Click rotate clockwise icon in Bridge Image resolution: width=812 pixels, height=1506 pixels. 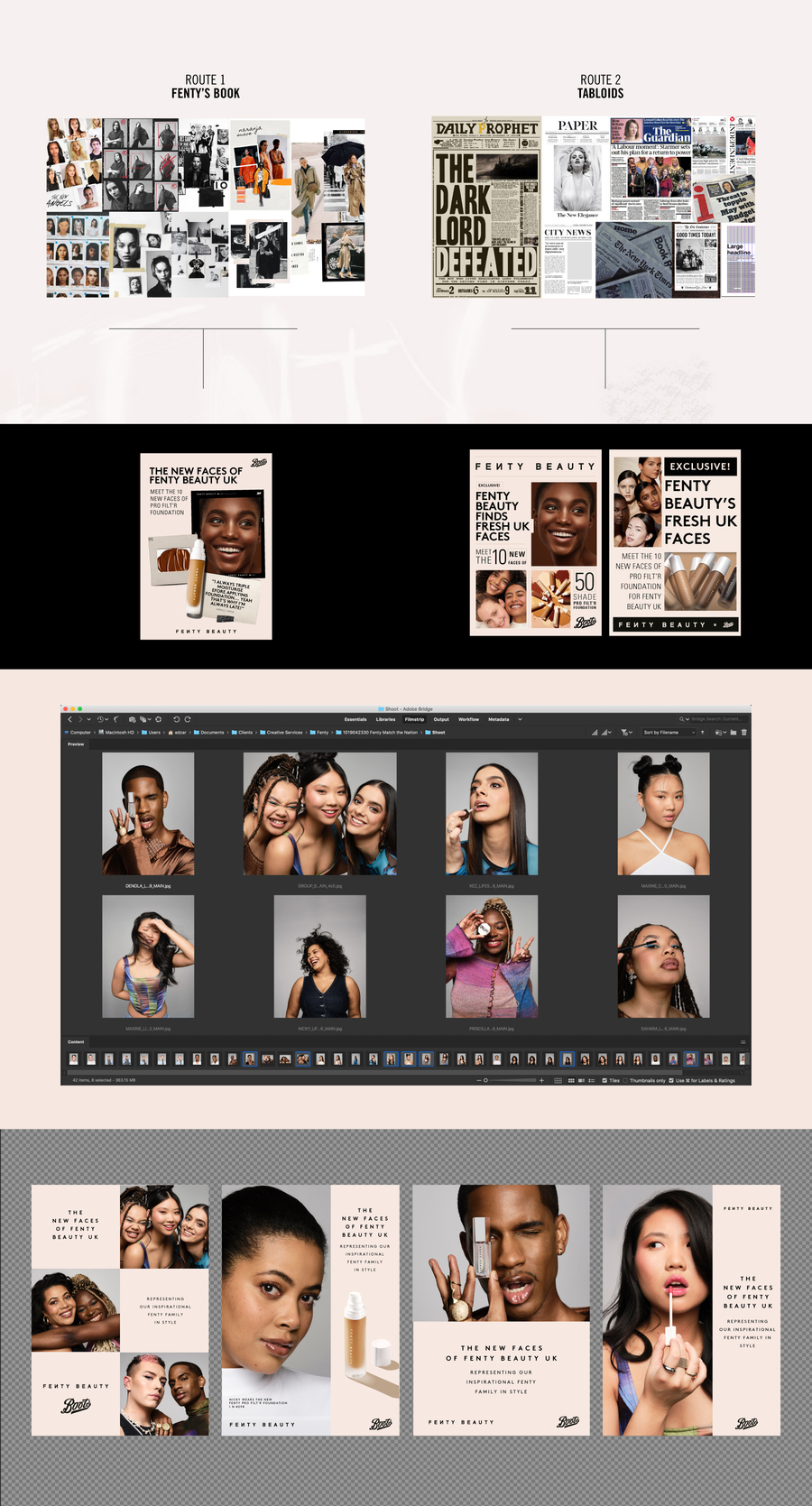(x=188, y=719)
